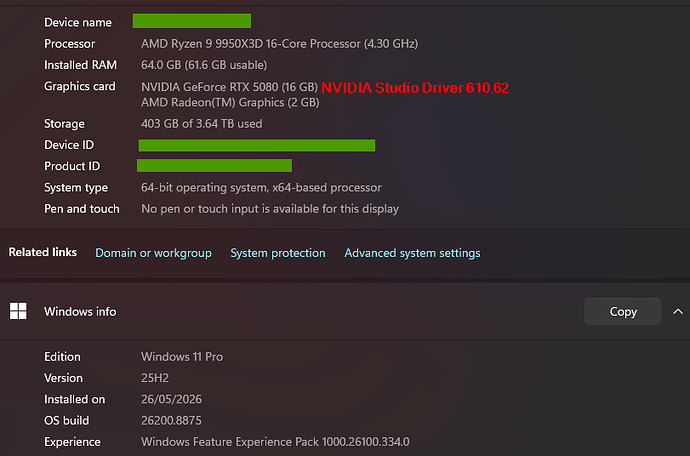
Task: Click the NVIDIA GeForce RTX 5080 entry
Action: pyautogui.click(x=229, y=87)
